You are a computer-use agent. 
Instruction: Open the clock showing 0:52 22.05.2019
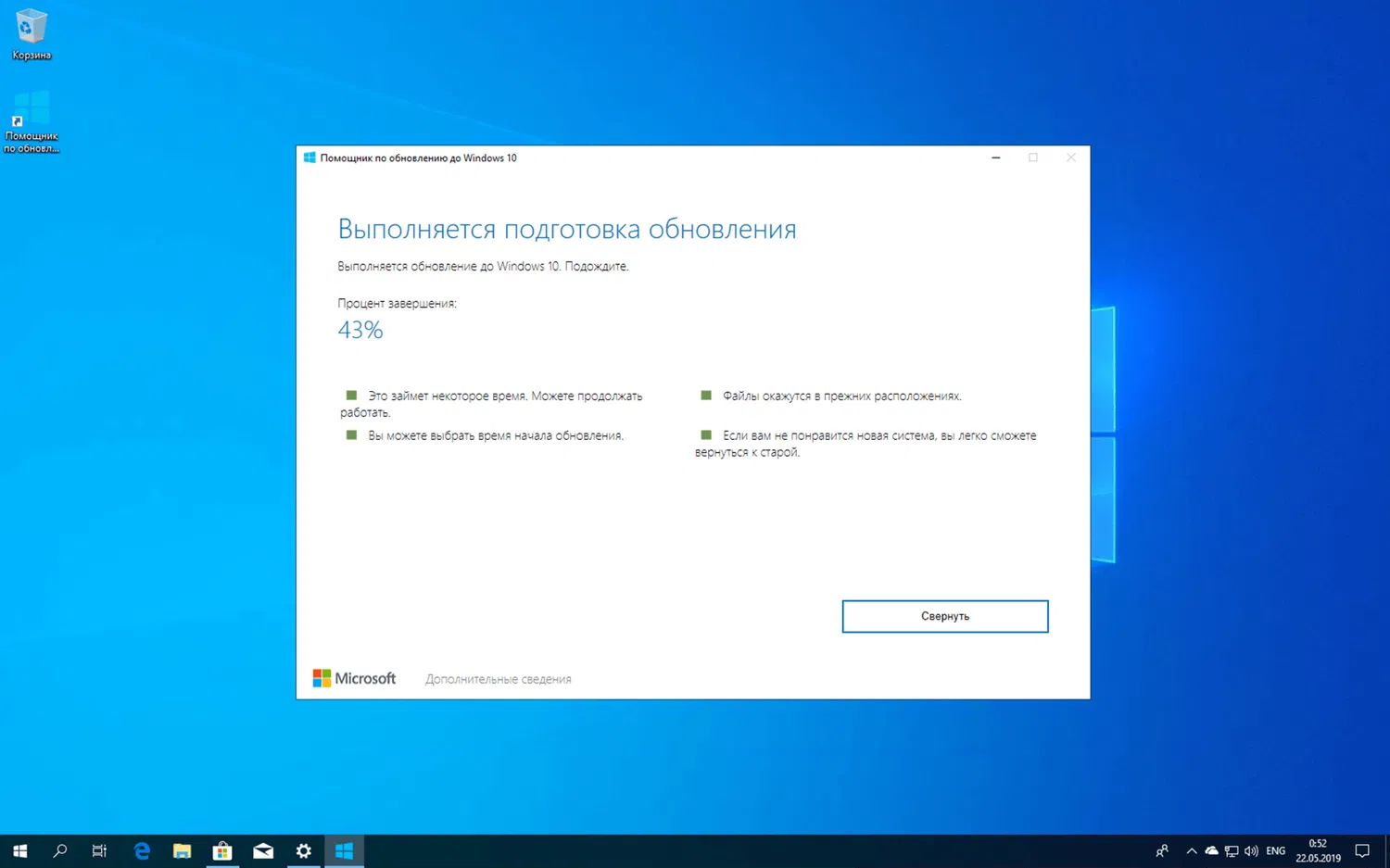(x=1318, y=850)
